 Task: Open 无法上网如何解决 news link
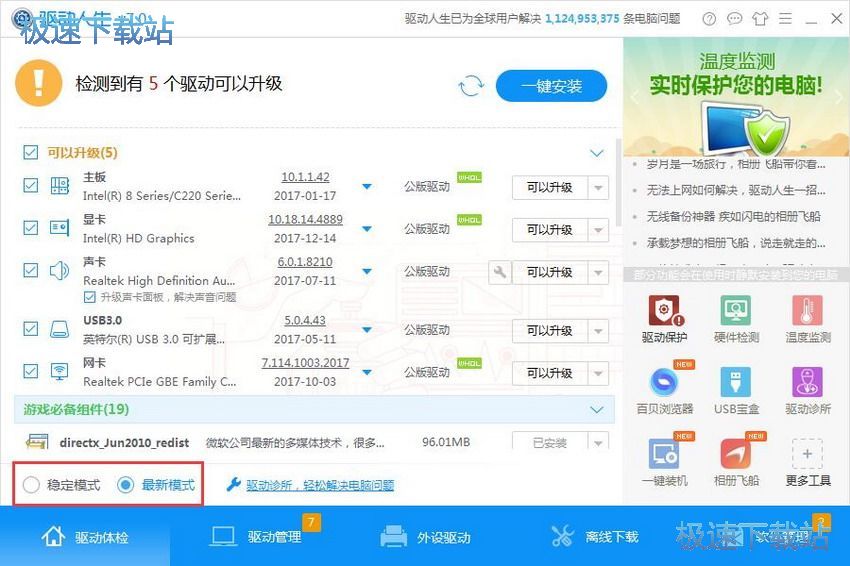point(736,190)
